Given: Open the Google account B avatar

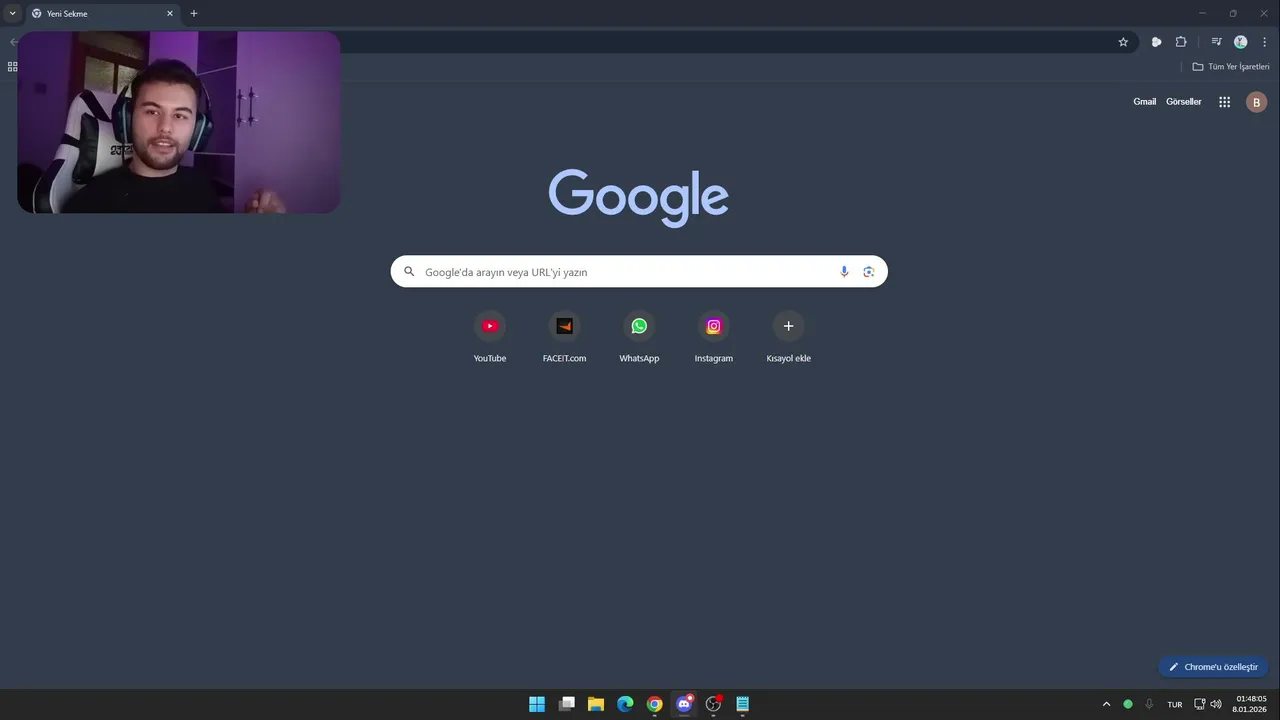Looking at the screenshot, I should 1257,102.
